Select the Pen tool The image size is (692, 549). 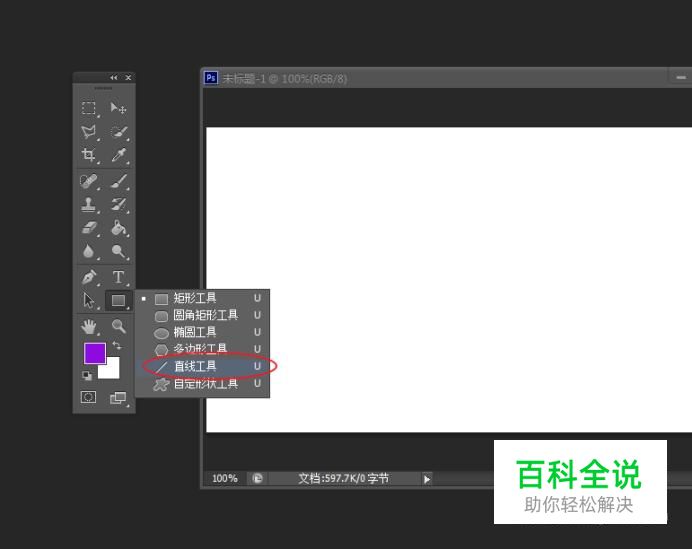pos(89,277)
